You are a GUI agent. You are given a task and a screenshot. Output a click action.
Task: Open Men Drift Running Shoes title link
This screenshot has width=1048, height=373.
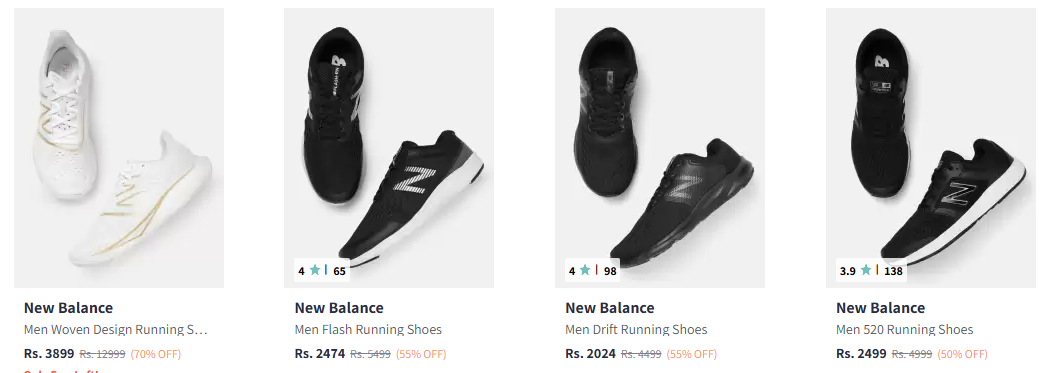[636, 330]
